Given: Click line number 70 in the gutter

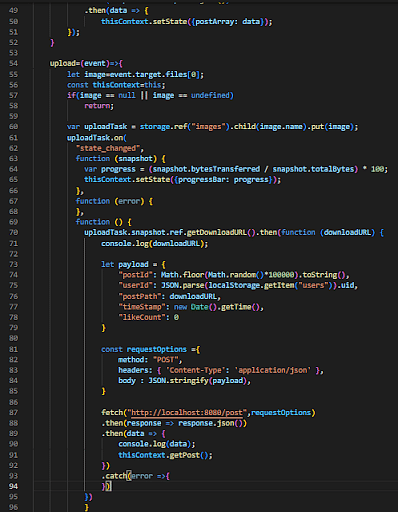Looking at the screenshot, I should 13,232.
